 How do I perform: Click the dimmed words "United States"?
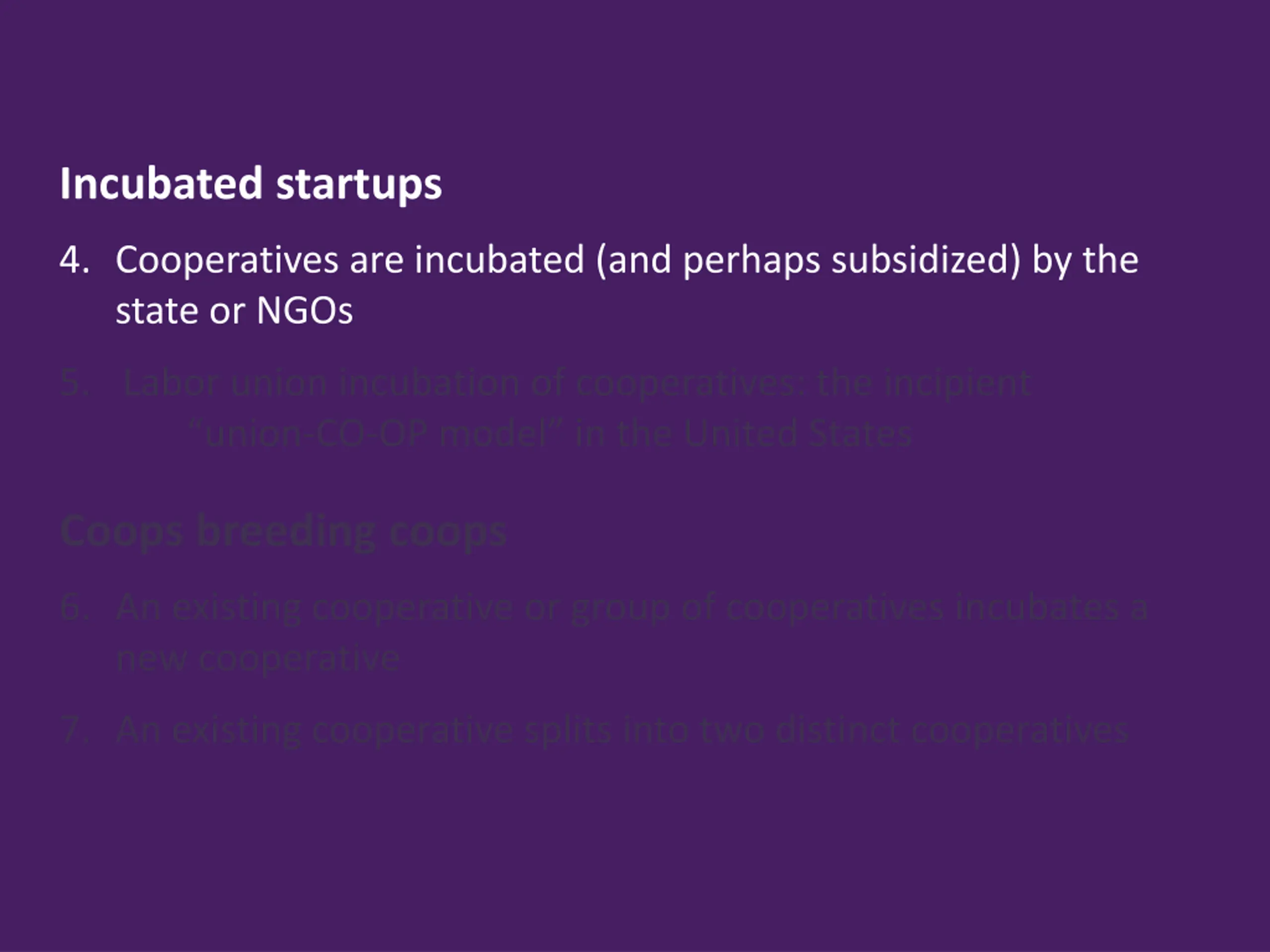click(x=798, y=434)
